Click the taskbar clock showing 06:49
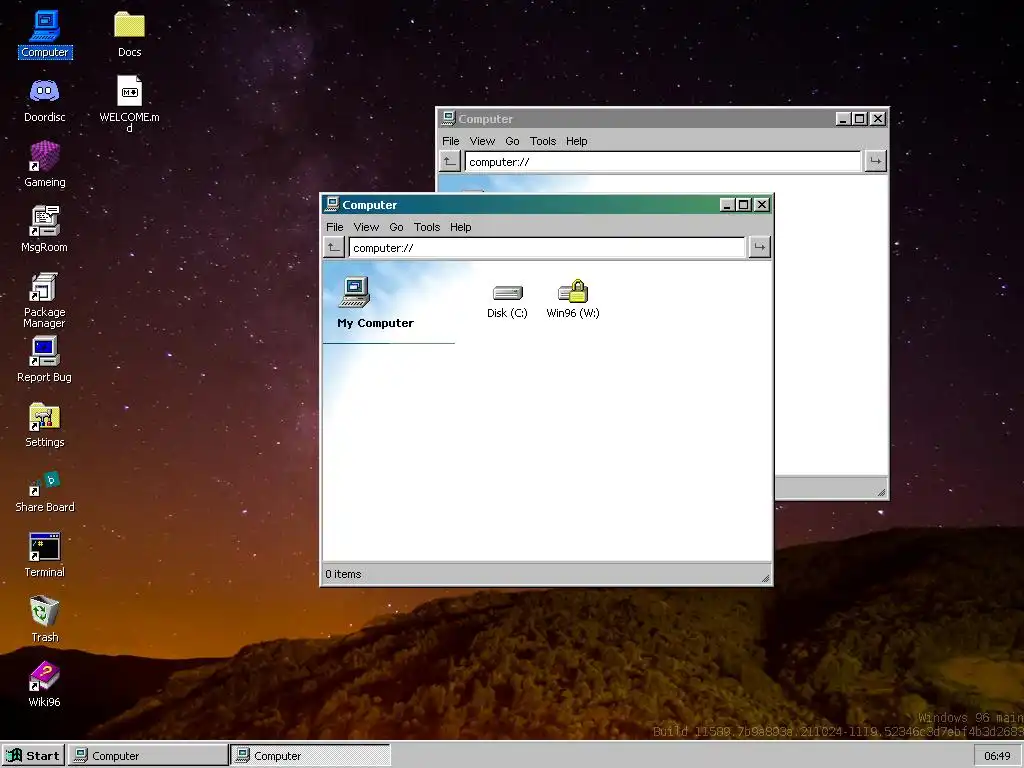This screenshot has height=768, width=1024. coord(997,756)
